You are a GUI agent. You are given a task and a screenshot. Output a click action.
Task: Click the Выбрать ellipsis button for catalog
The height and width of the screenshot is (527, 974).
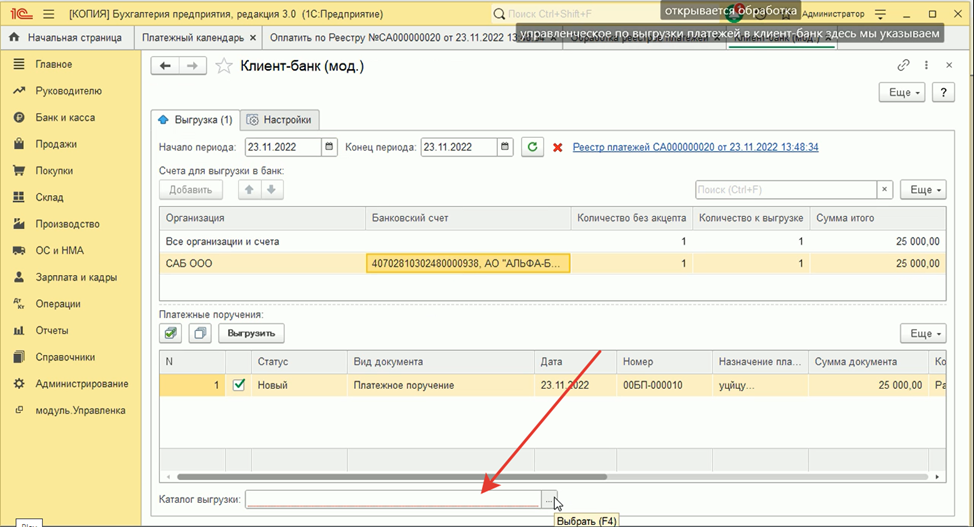point(548,500)
